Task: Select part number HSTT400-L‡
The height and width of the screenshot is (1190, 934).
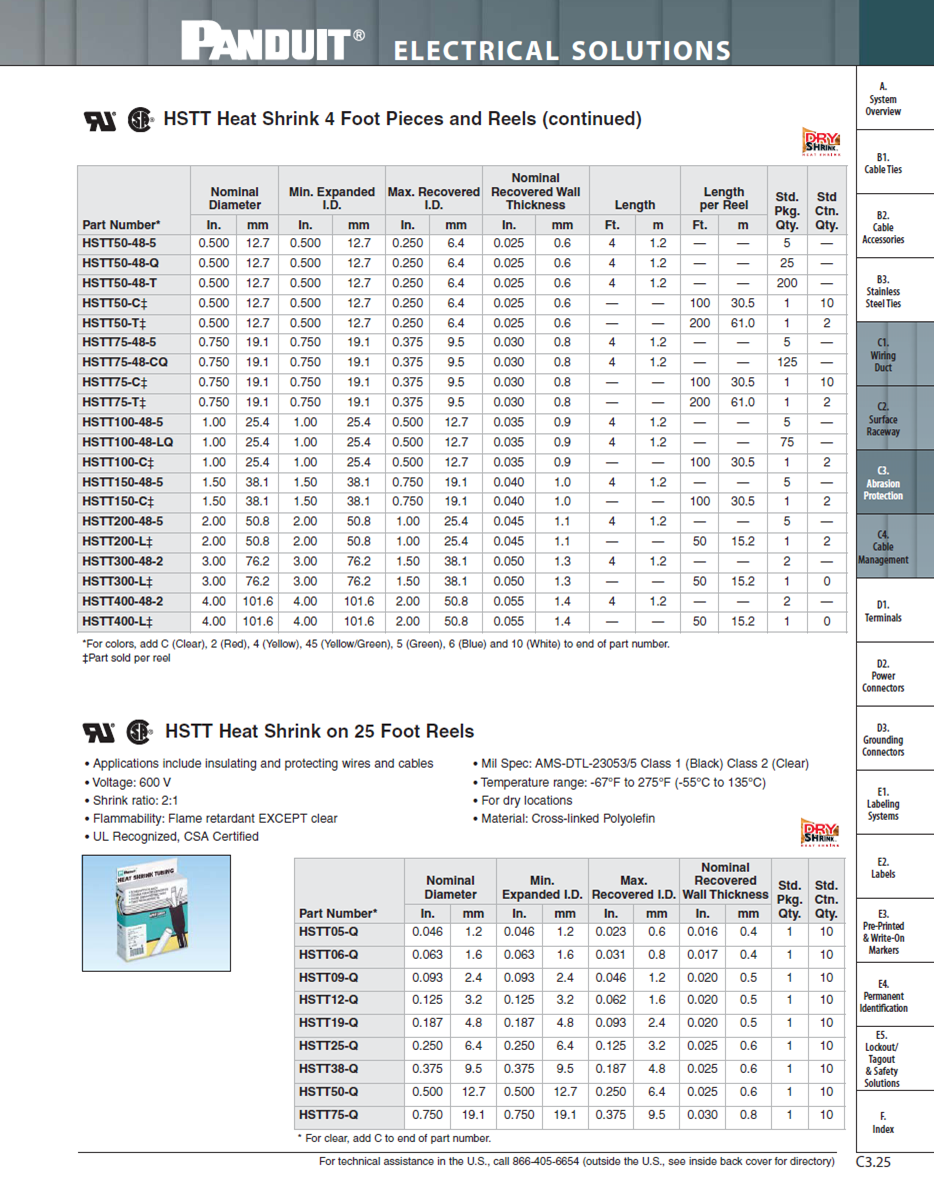Action: click(x=117, y=622)
